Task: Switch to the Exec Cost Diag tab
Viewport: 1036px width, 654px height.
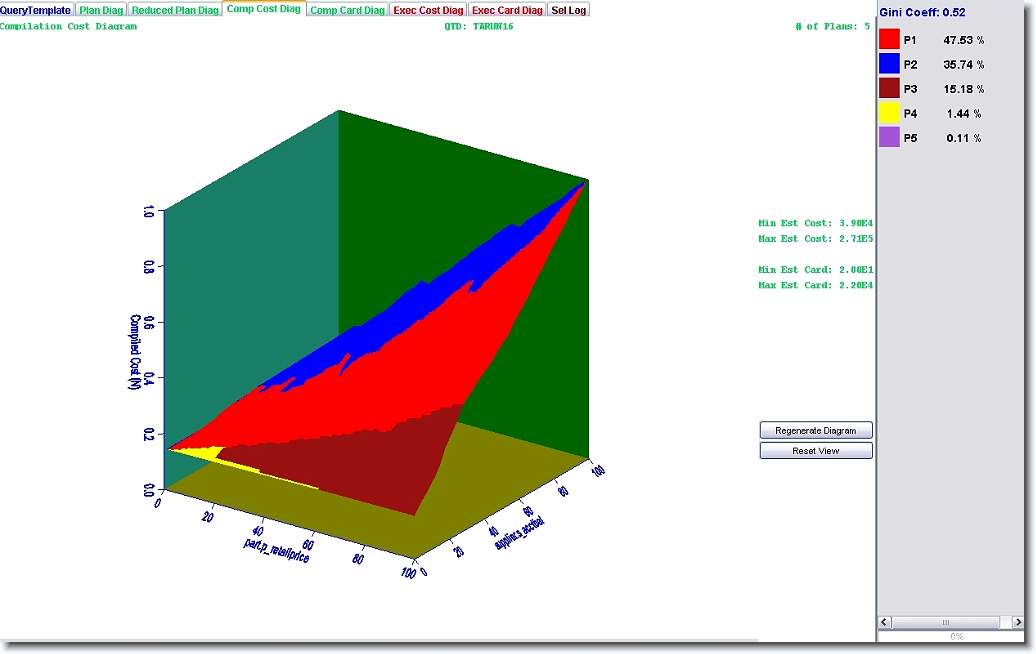Action: (x=428, y=10)
